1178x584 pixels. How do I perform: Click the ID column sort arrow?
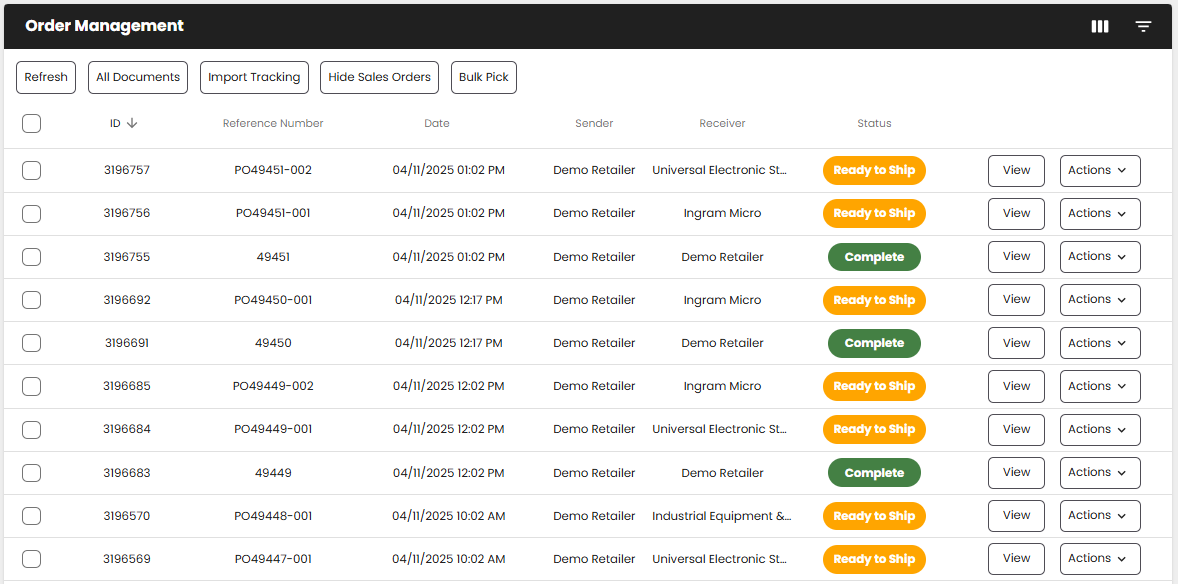[x=132, y=123]
